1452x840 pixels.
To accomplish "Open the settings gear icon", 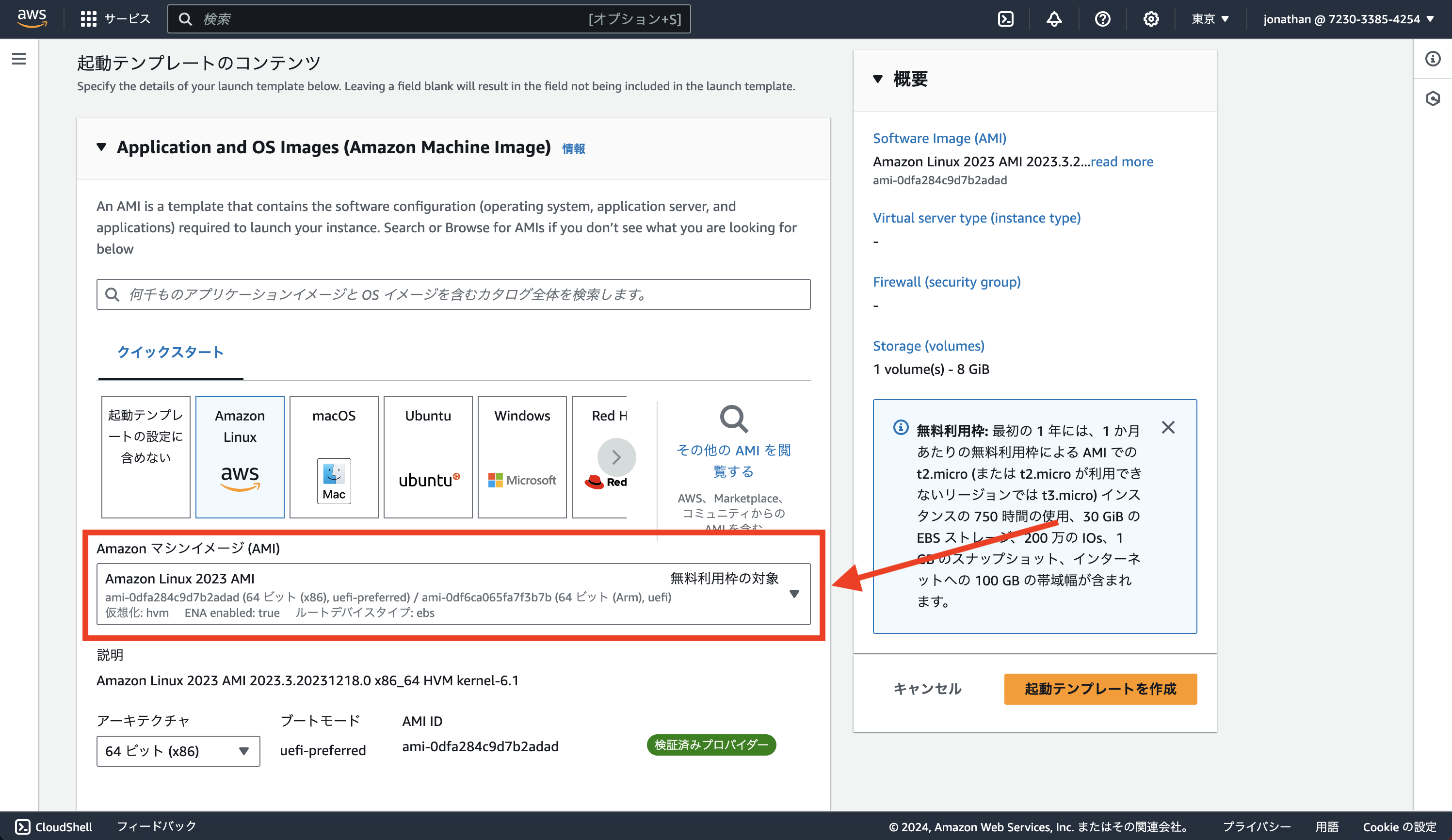I will (1151, 18).
